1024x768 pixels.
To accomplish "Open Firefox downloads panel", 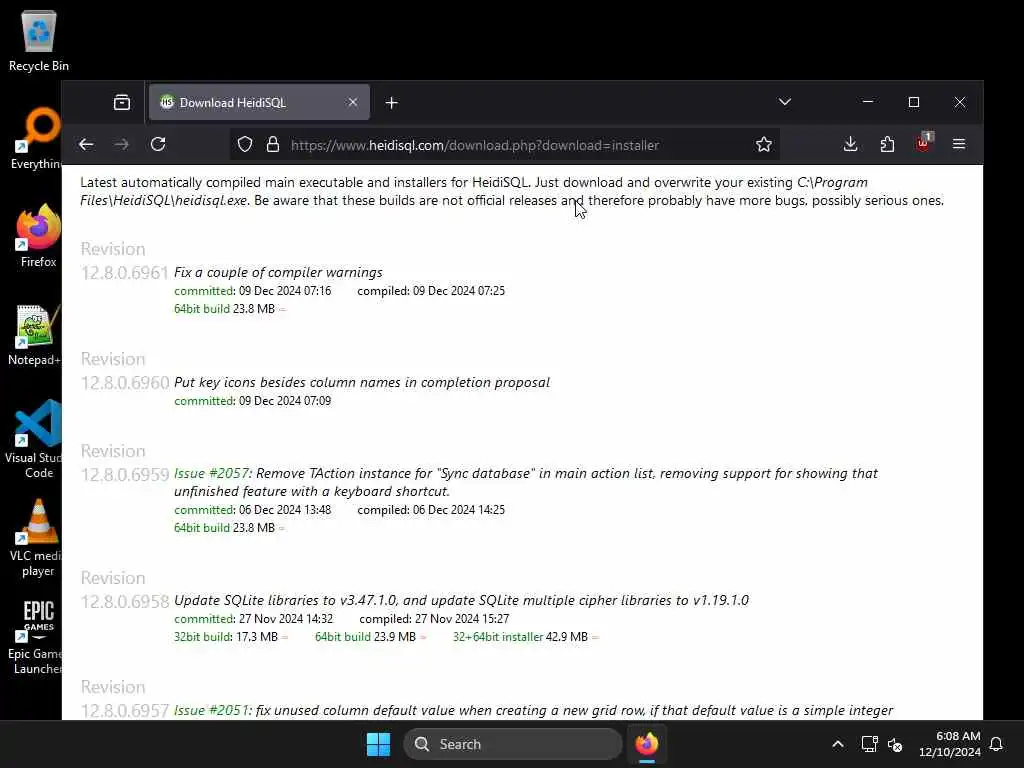I will (x=850, y=144).
